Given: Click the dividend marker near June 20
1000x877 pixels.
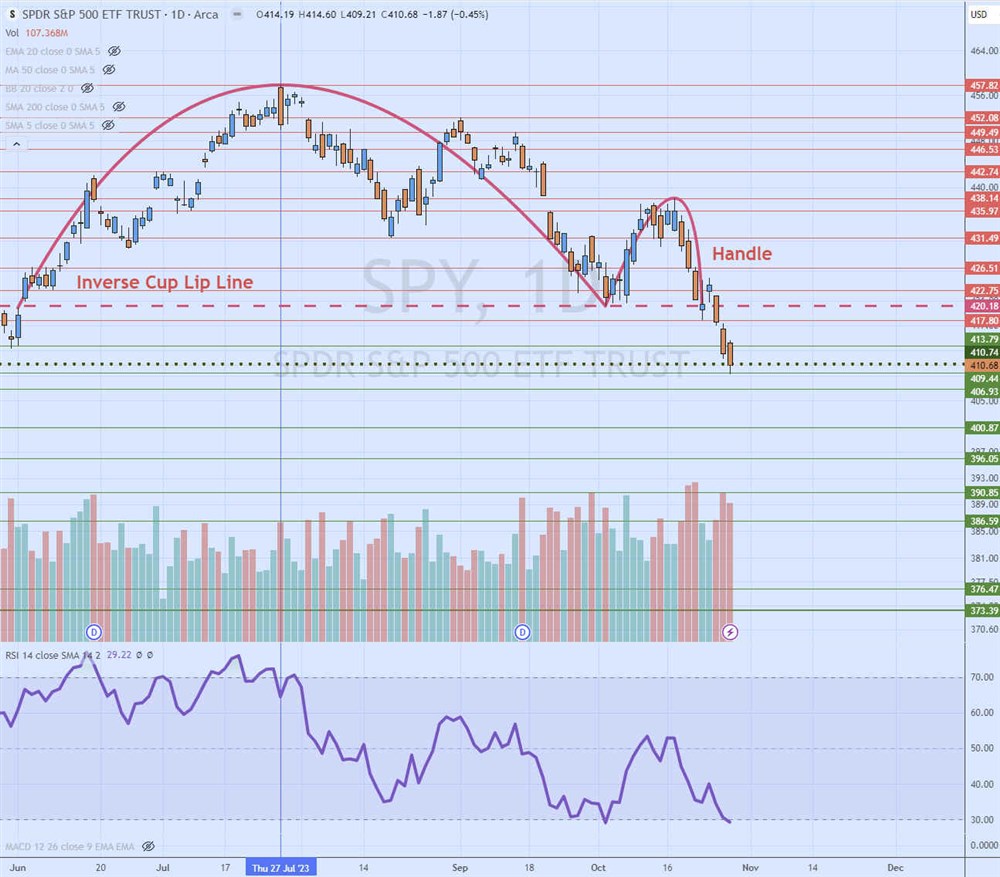Looking at the screenshot, I should [x=95, y=631].
